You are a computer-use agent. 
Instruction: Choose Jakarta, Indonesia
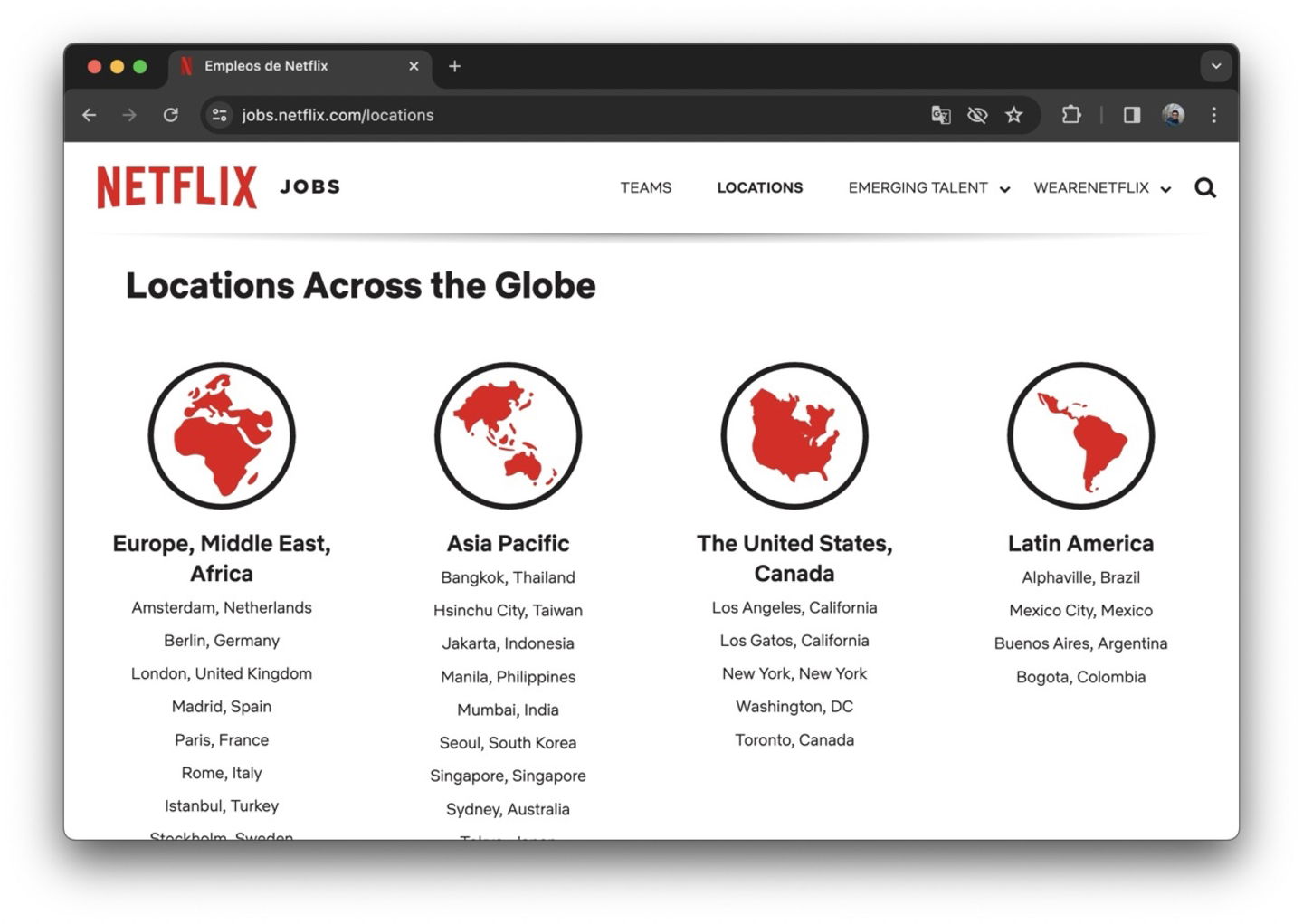[508, 643]
